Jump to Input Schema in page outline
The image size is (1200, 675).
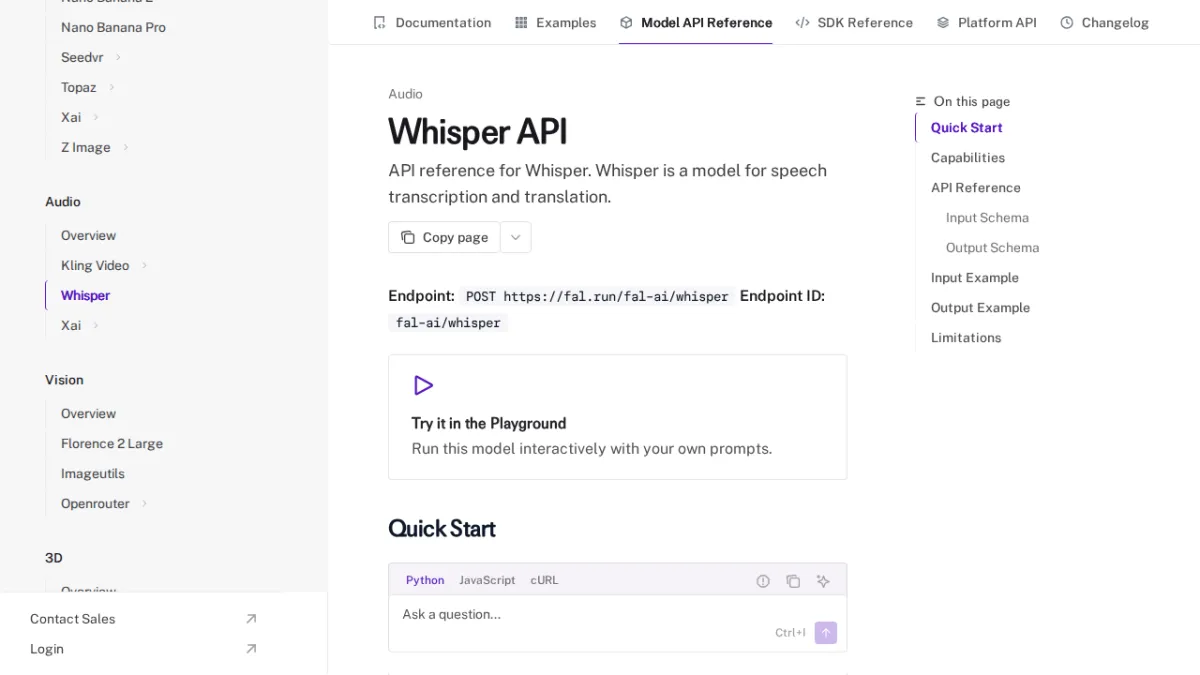point(987,217)
